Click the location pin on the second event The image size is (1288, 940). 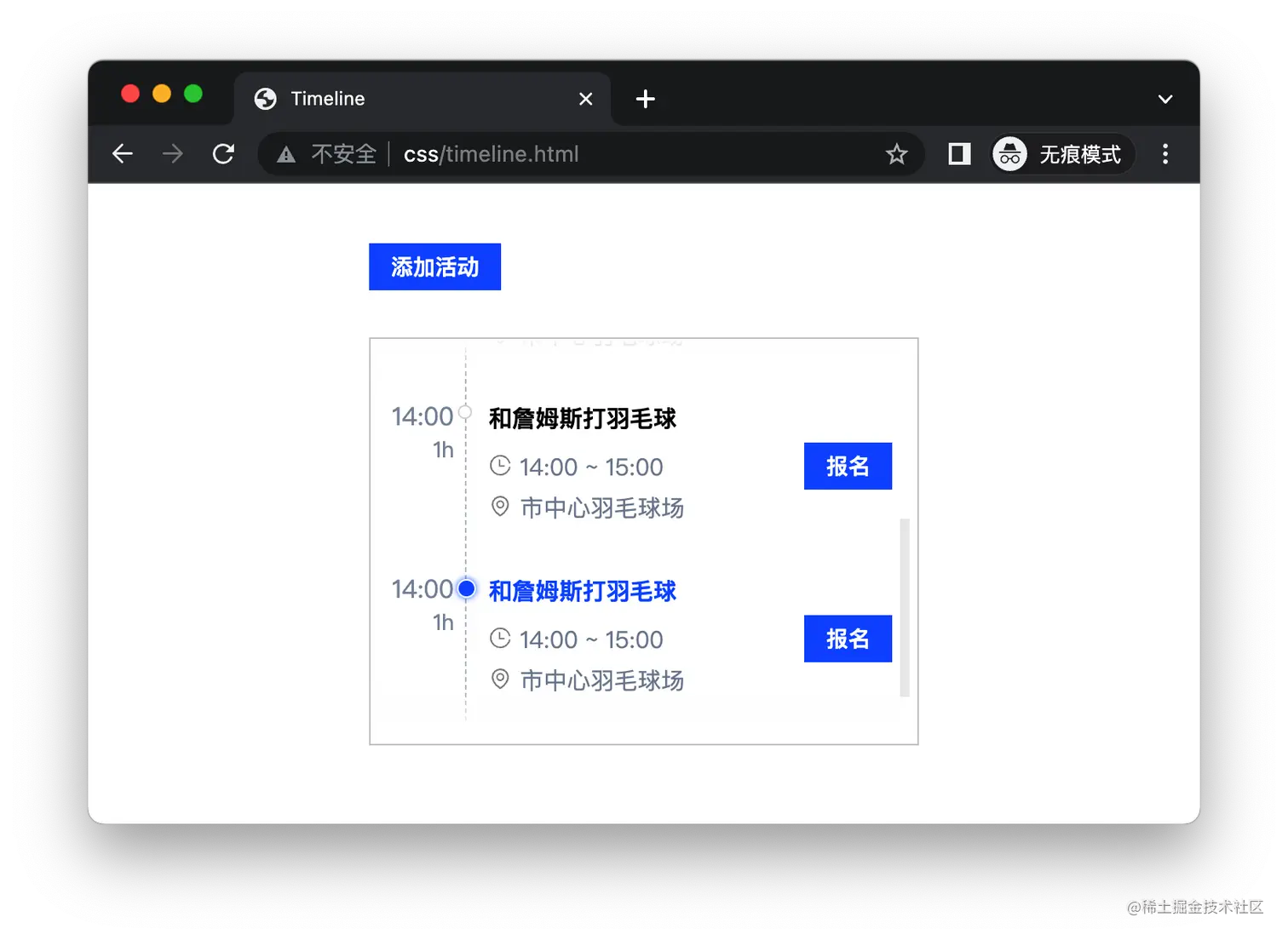501,679
